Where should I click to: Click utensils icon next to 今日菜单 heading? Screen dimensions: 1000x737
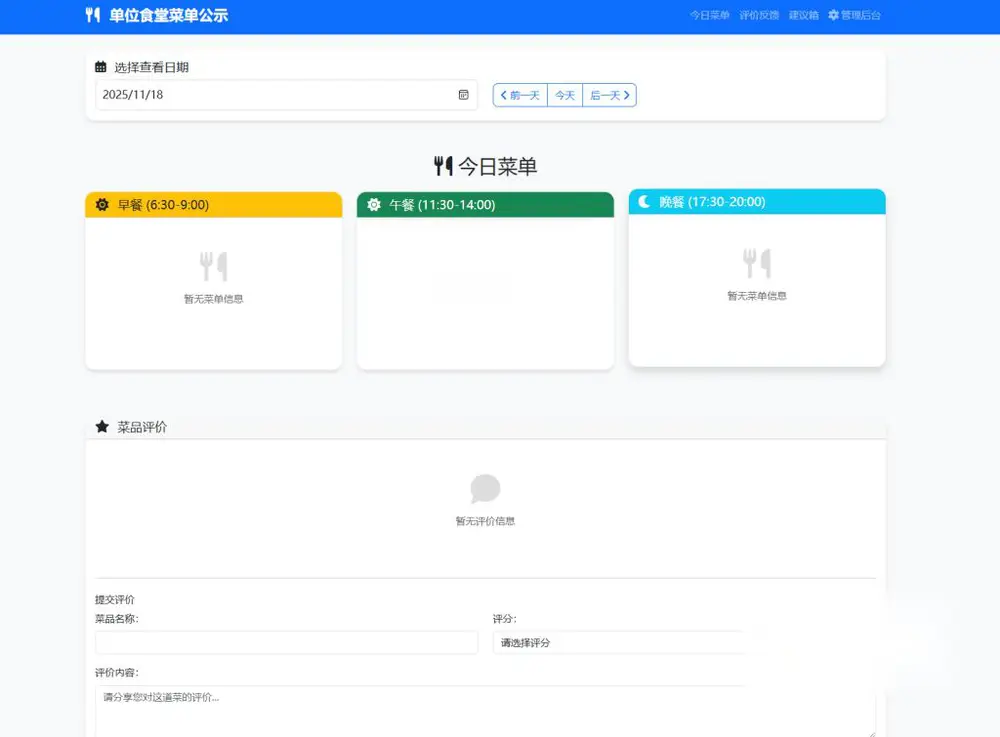click(x=443, y=166)
